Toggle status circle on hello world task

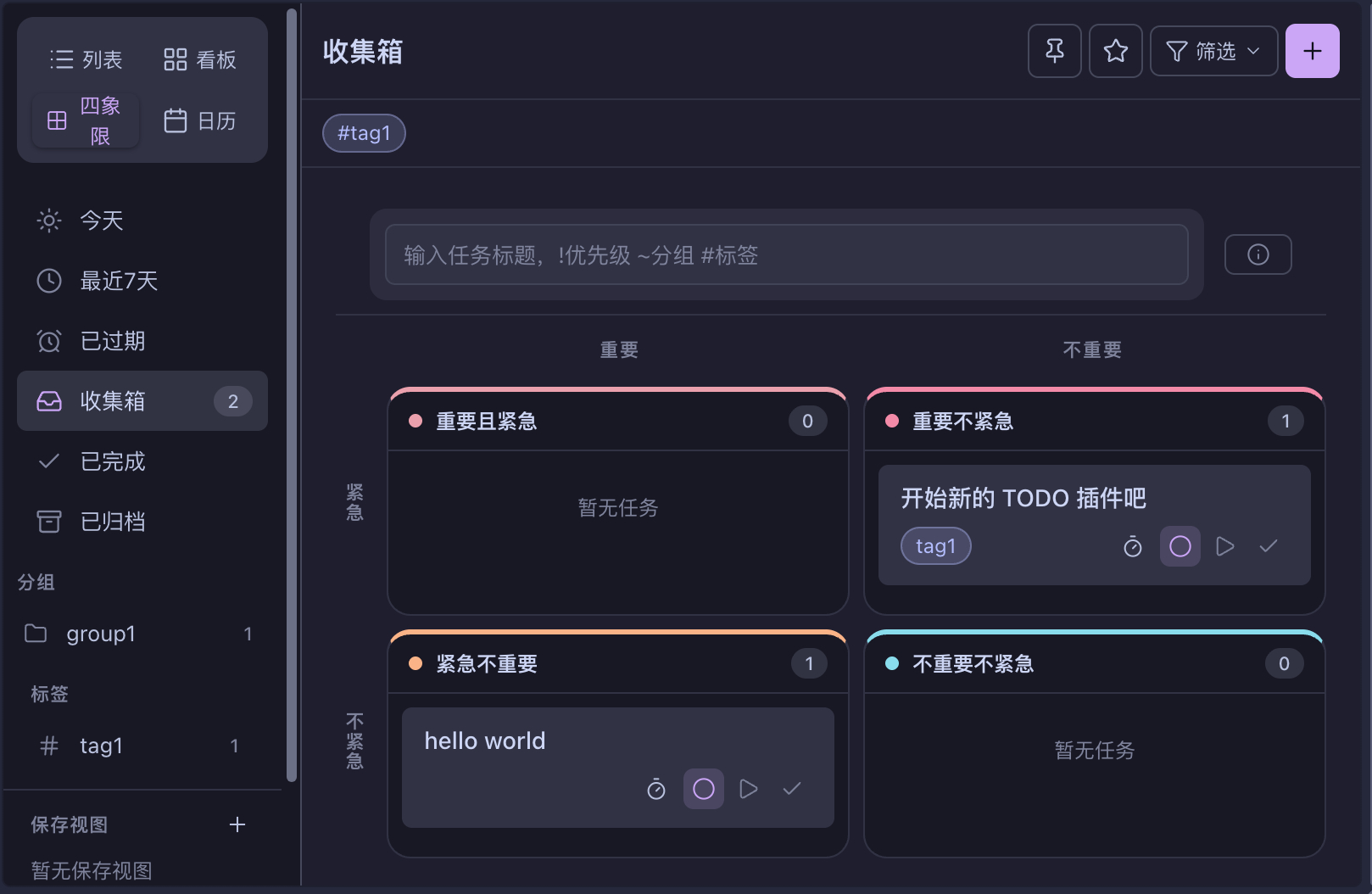click(x=704, y=789)
